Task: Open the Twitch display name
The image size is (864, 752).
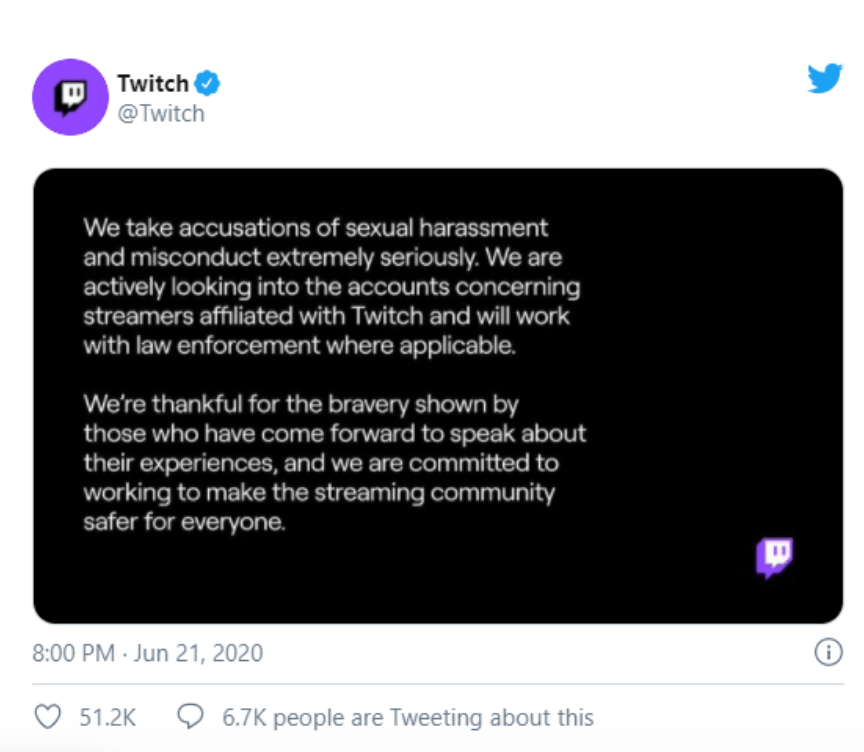Action: [153, 84]
